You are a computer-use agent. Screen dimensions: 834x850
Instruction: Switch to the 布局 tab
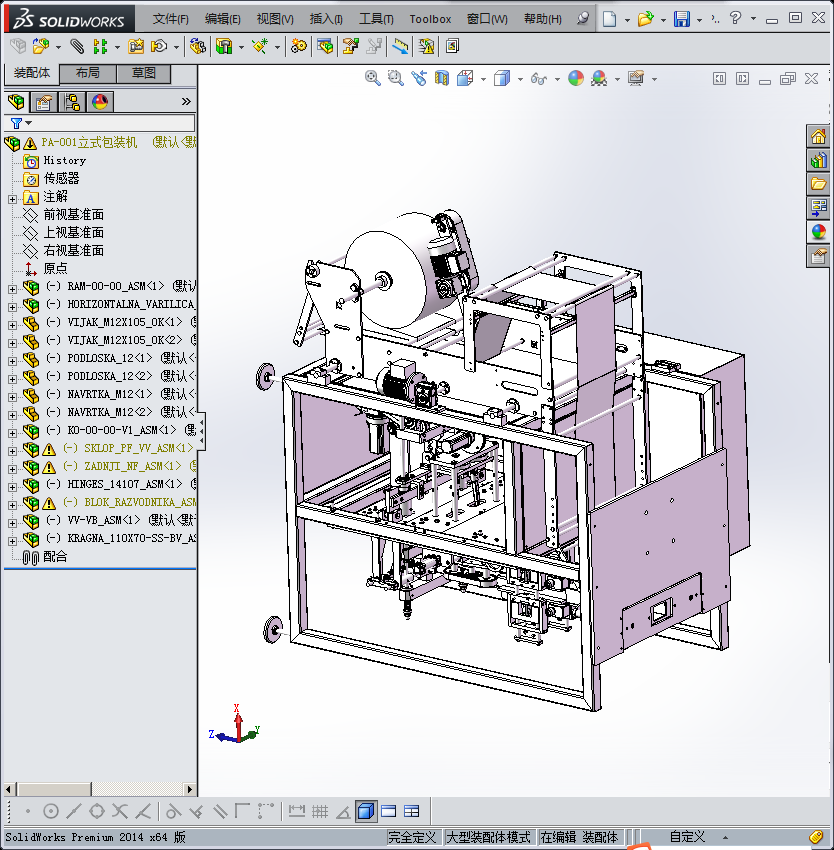tap(87, 73)
